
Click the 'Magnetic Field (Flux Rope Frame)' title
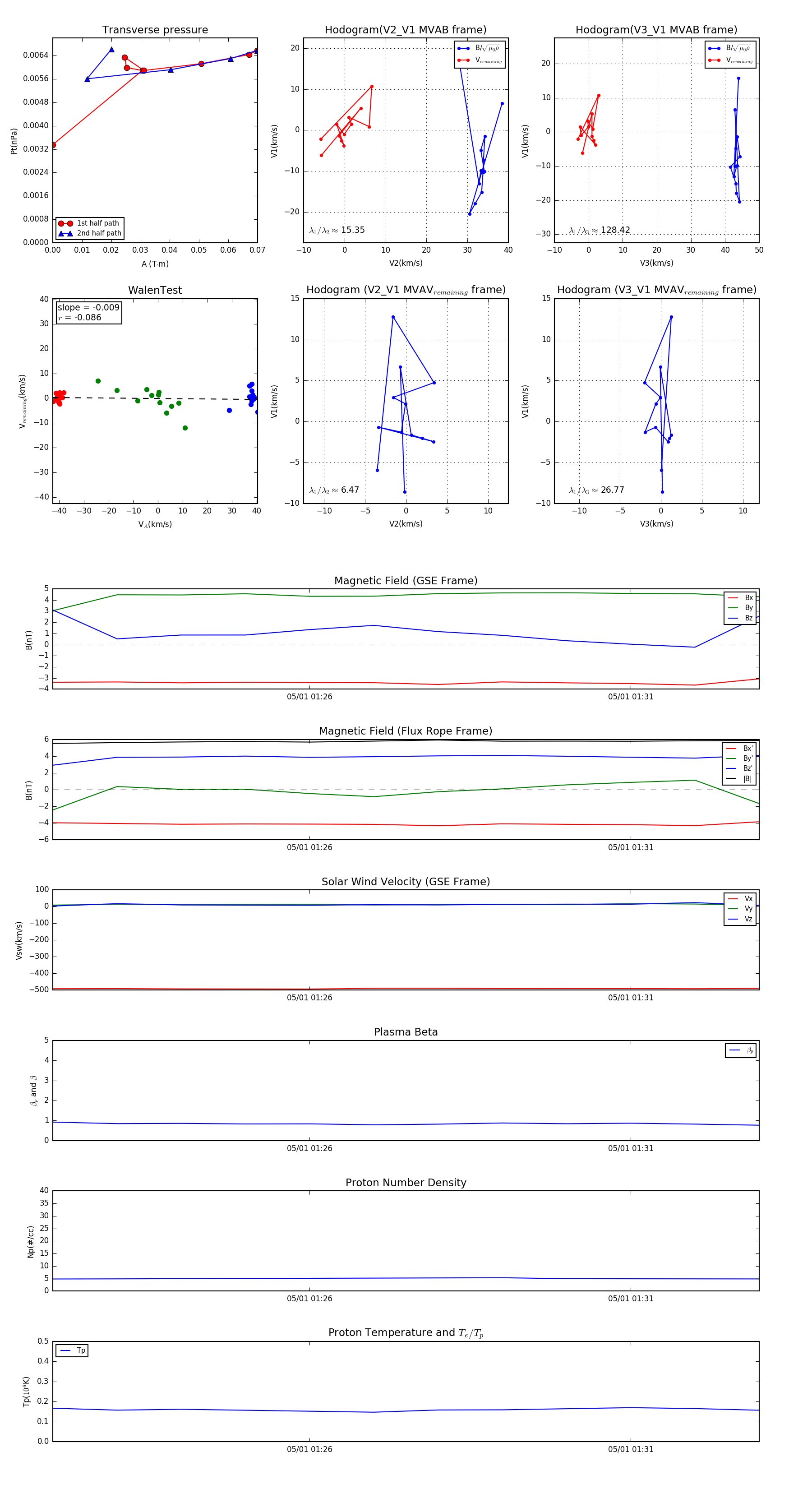pos(406,731)
